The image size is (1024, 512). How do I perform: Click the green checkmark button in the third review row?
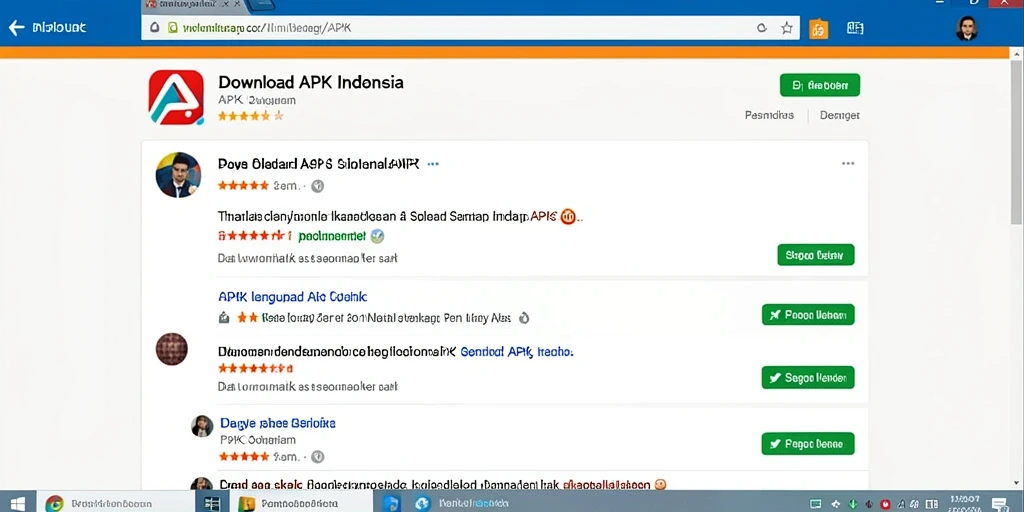pos(808,377)
